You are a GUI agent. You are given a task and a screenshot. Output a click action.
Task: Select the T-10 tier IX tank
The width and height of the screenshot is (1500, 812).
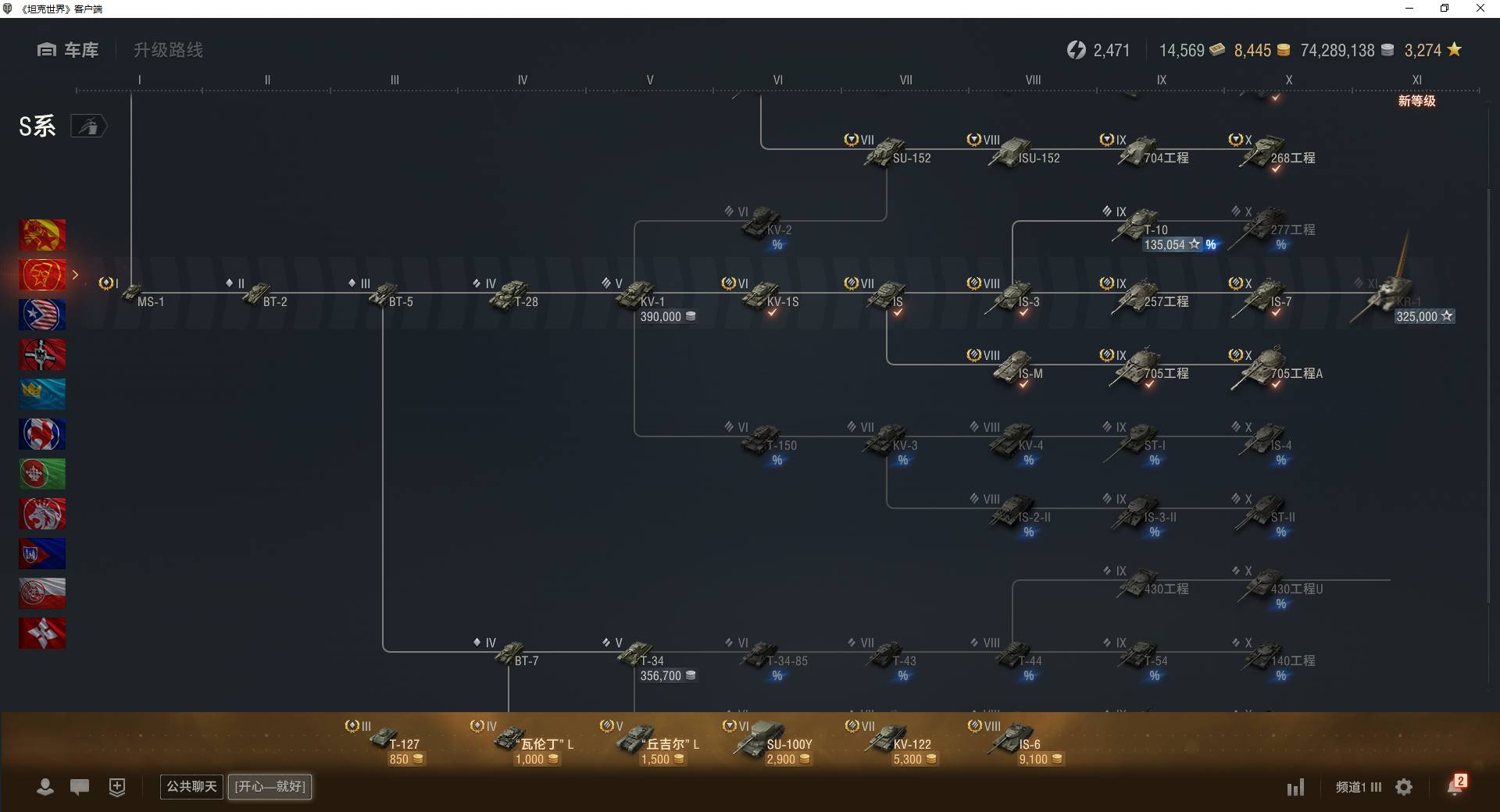(x=1159, y=229)
